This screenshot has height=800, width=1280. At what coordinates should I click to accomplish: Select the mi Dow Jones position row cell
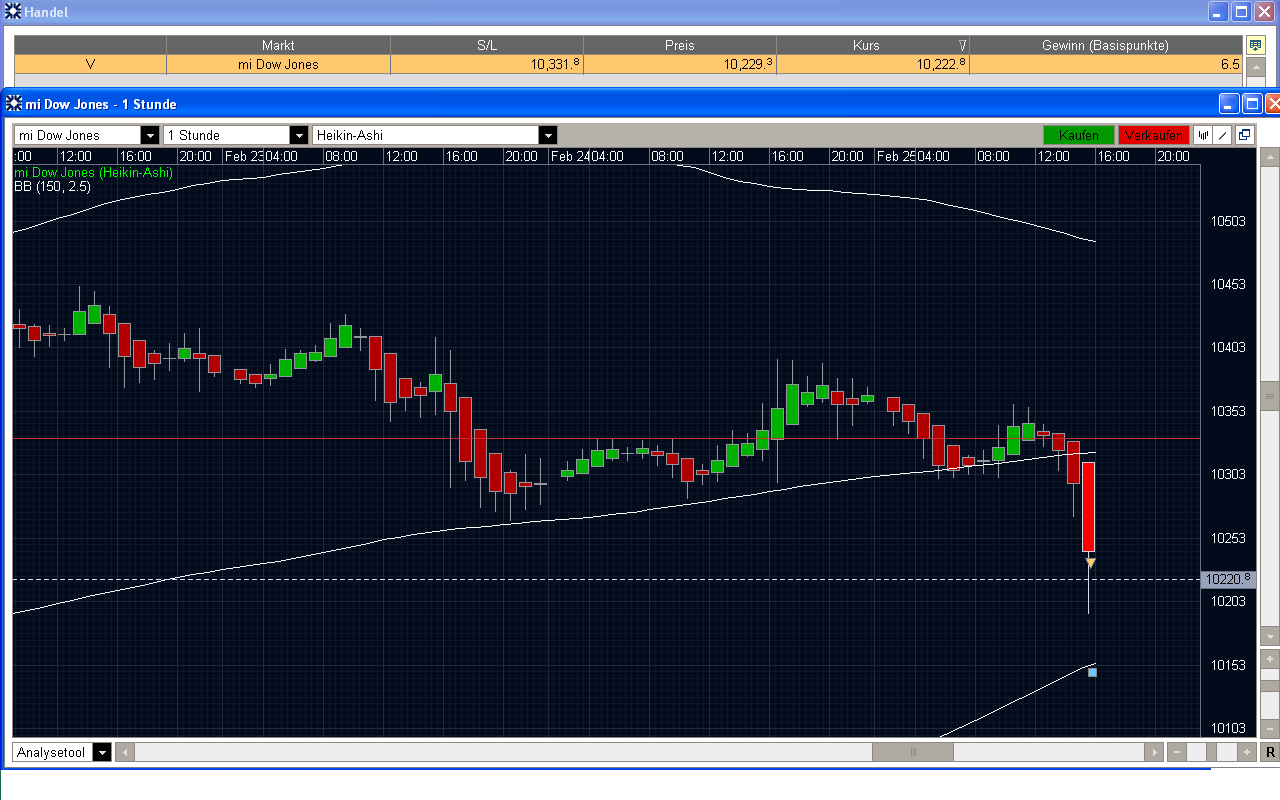(x=278, y=64)
